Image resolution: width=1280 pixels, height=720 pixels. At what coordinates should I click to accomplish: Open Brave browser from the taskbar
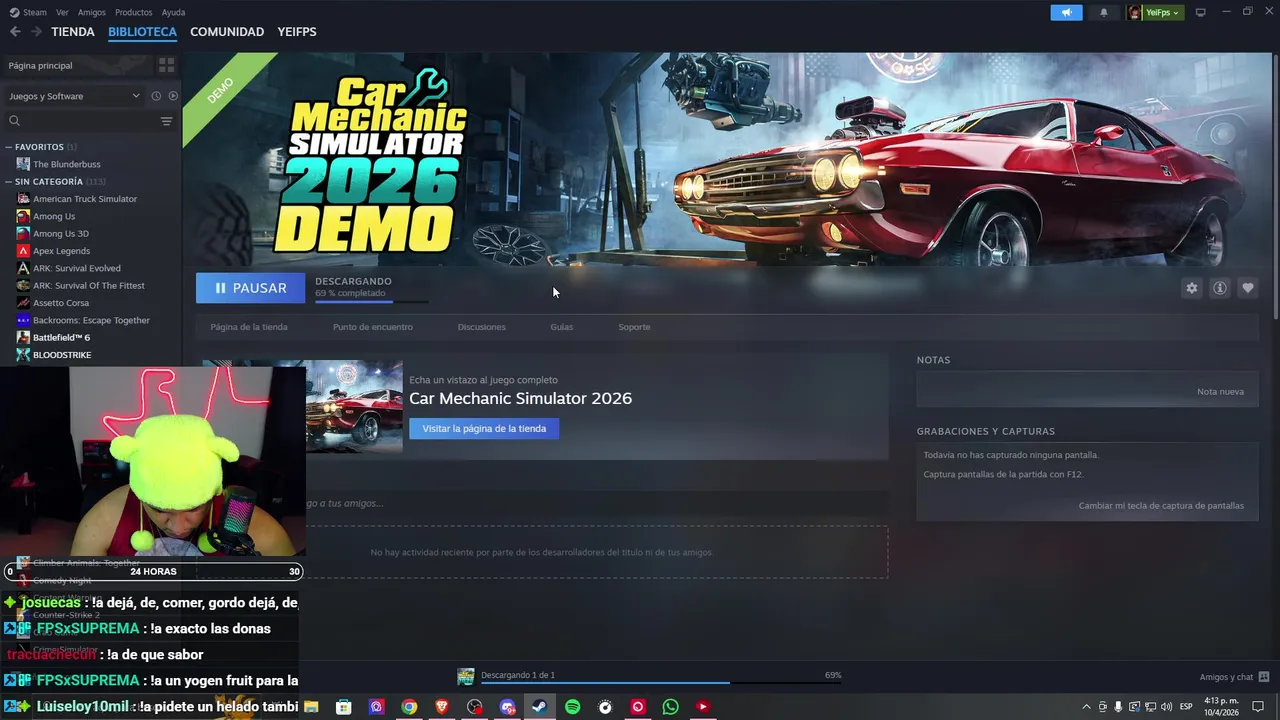[x=442, y=707]
